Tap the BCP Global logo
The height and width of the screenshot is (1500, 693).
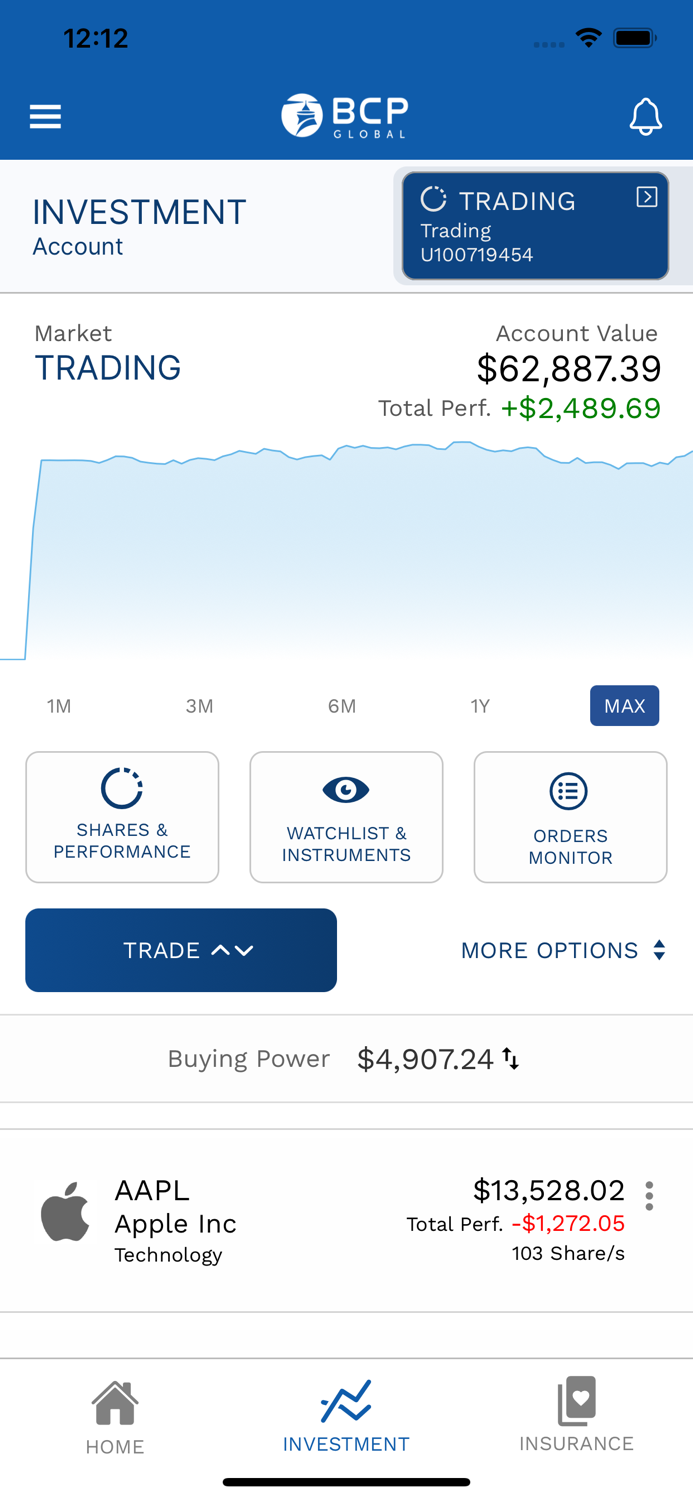(346, 116)
